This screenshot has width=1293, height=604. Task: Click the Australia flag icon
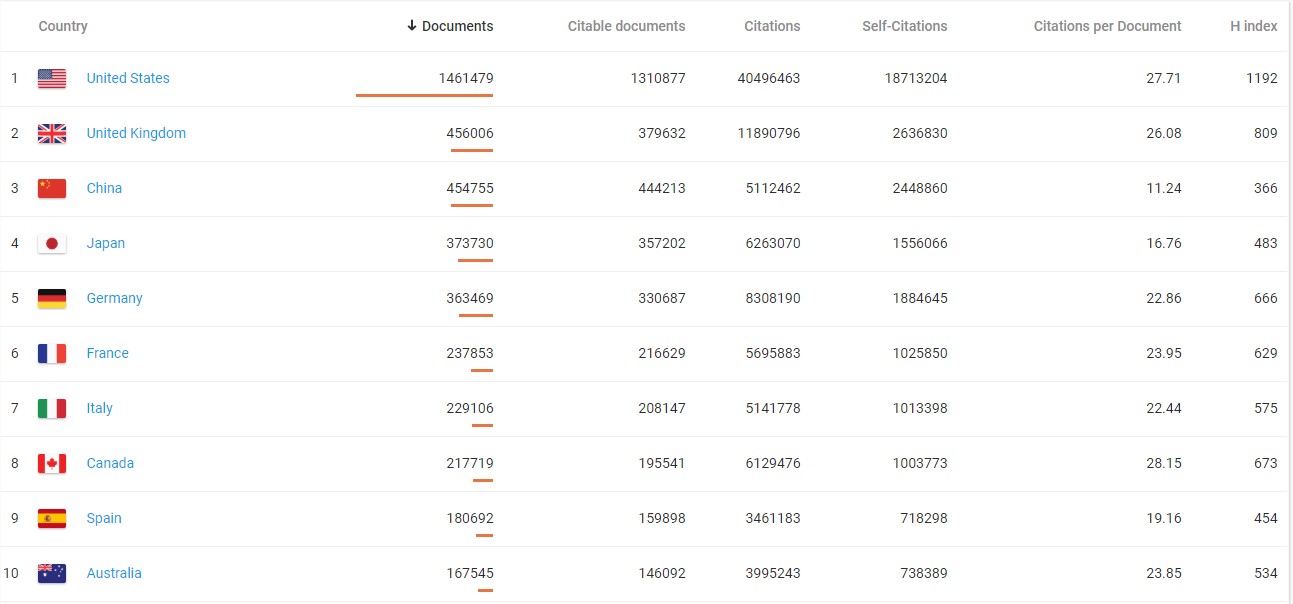point(52,574)
